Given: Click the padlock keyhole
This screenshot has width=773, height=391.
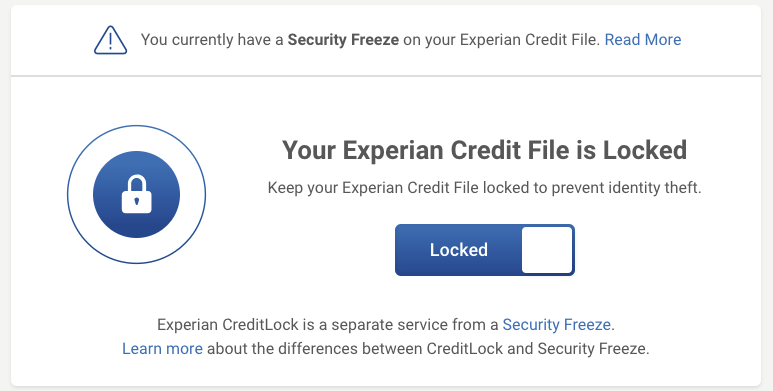Looking at the screenshot, I should point(137,201).
